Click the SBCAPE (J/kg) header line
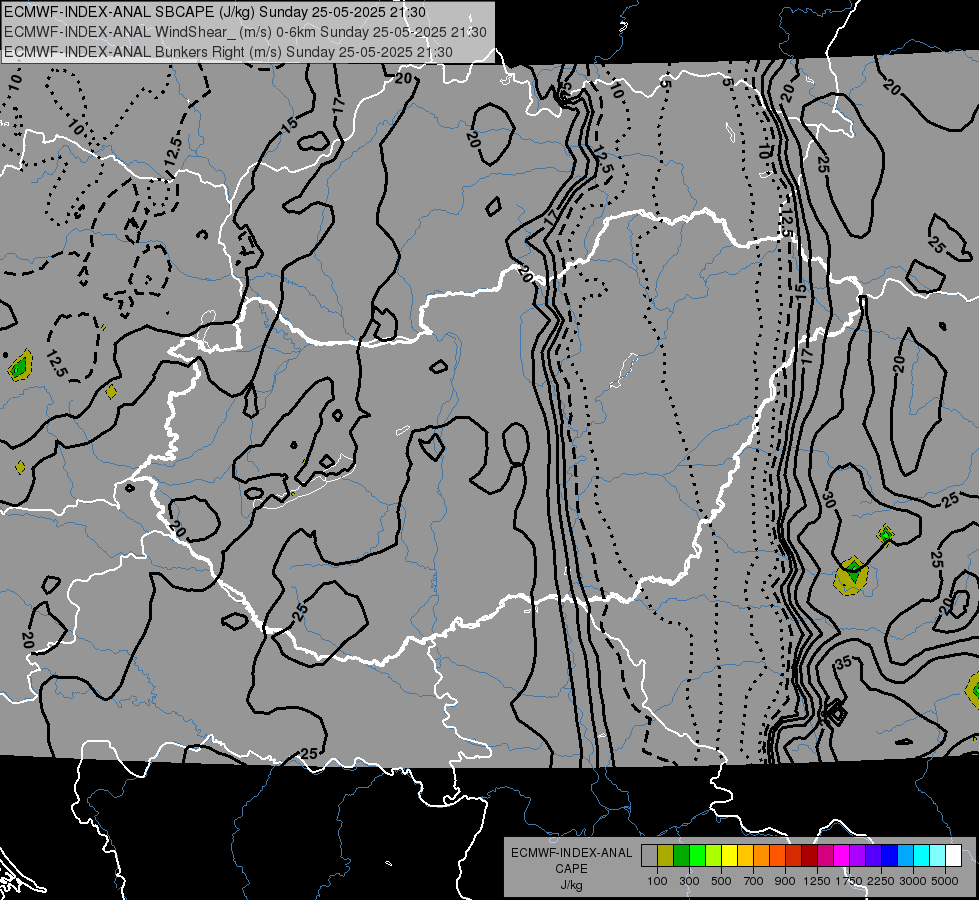Screen dimensions: 979x900 coord(215,12)
